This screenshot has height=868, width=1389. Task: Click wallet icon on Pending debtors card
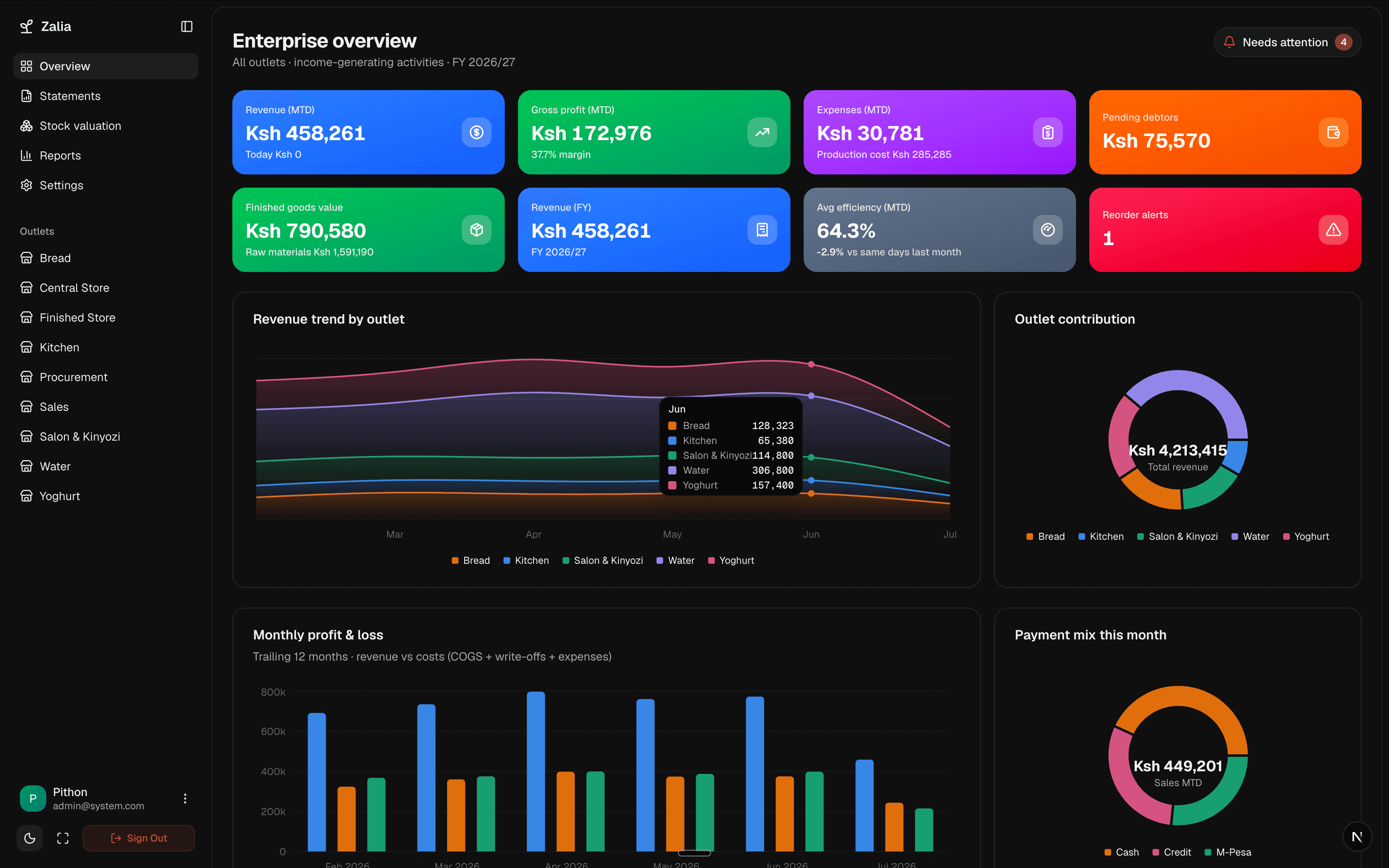(1333, 132)
